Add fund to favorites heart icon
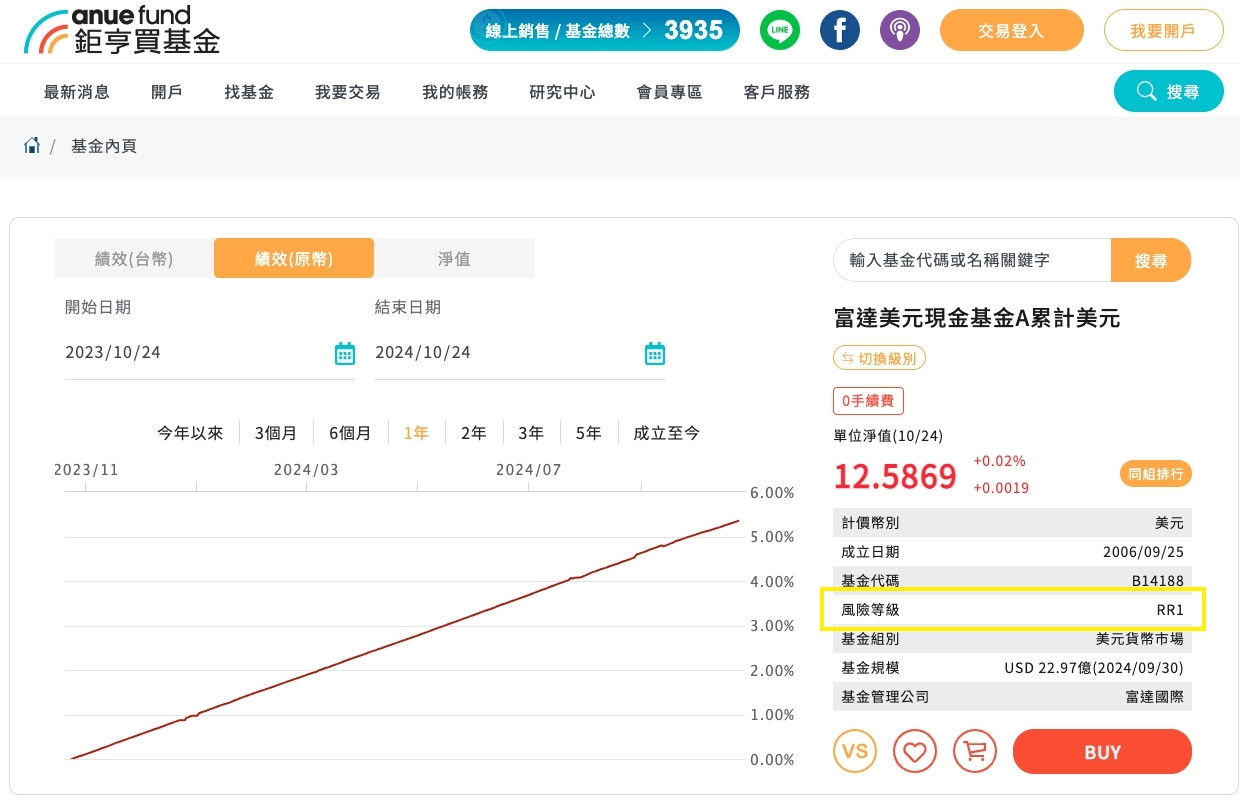1240x800 pixels. [x=915, y=751]
